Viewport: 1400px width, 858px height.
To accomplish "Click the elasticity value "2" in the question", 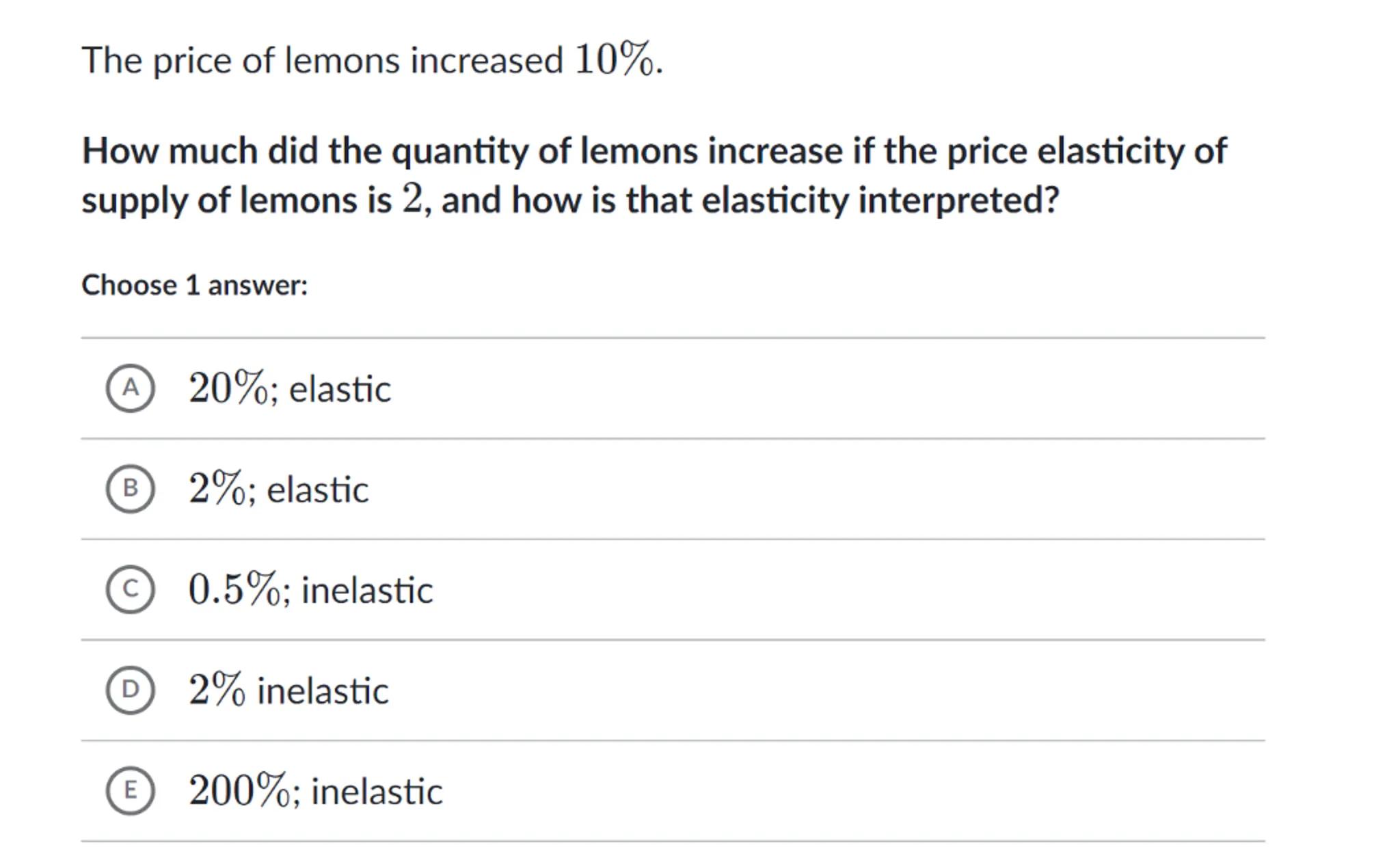I will [x=412, y=200].
